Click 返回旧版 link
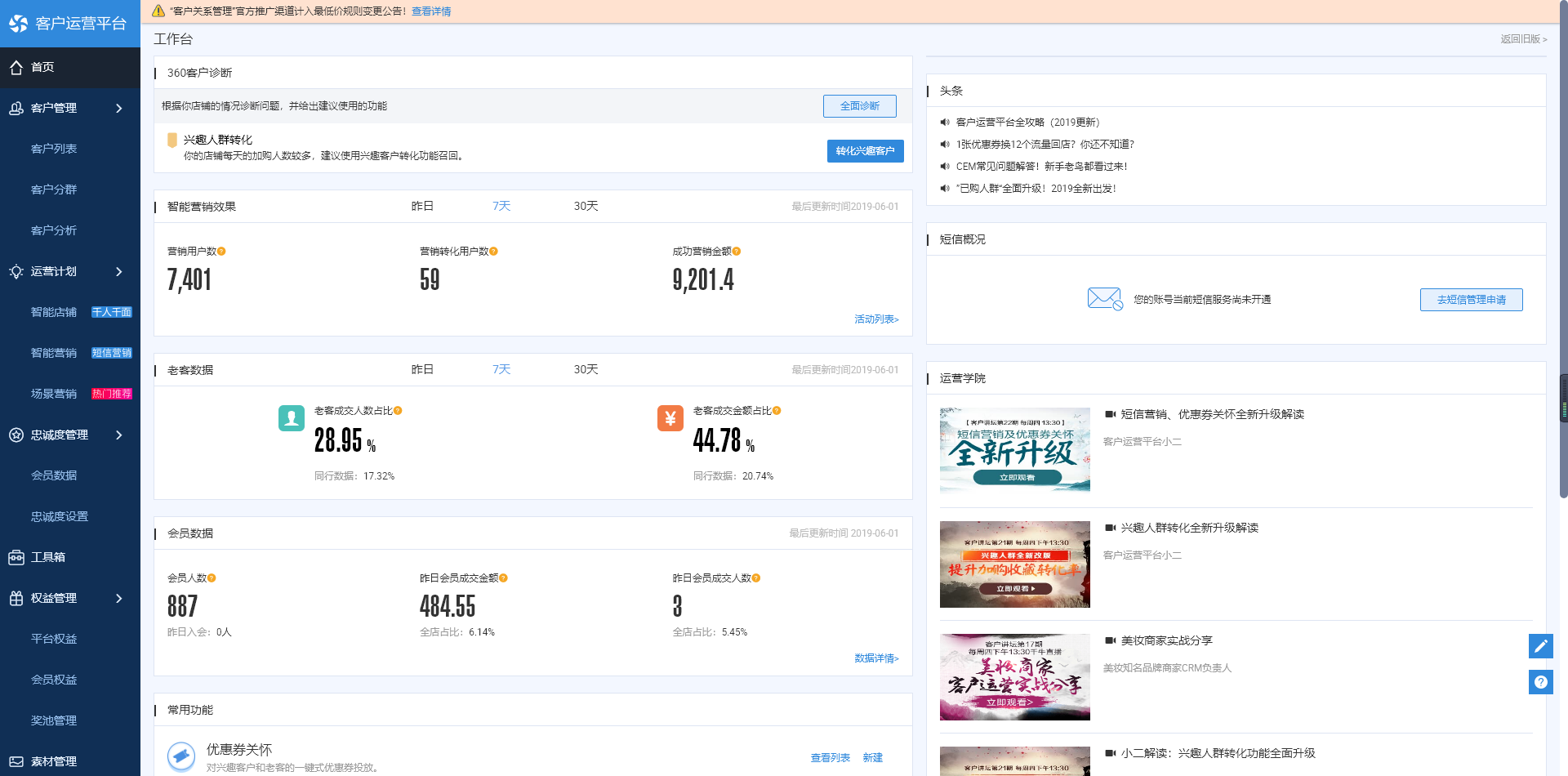Viewport: 1568px width, 776px height. tap(1523, 39)
